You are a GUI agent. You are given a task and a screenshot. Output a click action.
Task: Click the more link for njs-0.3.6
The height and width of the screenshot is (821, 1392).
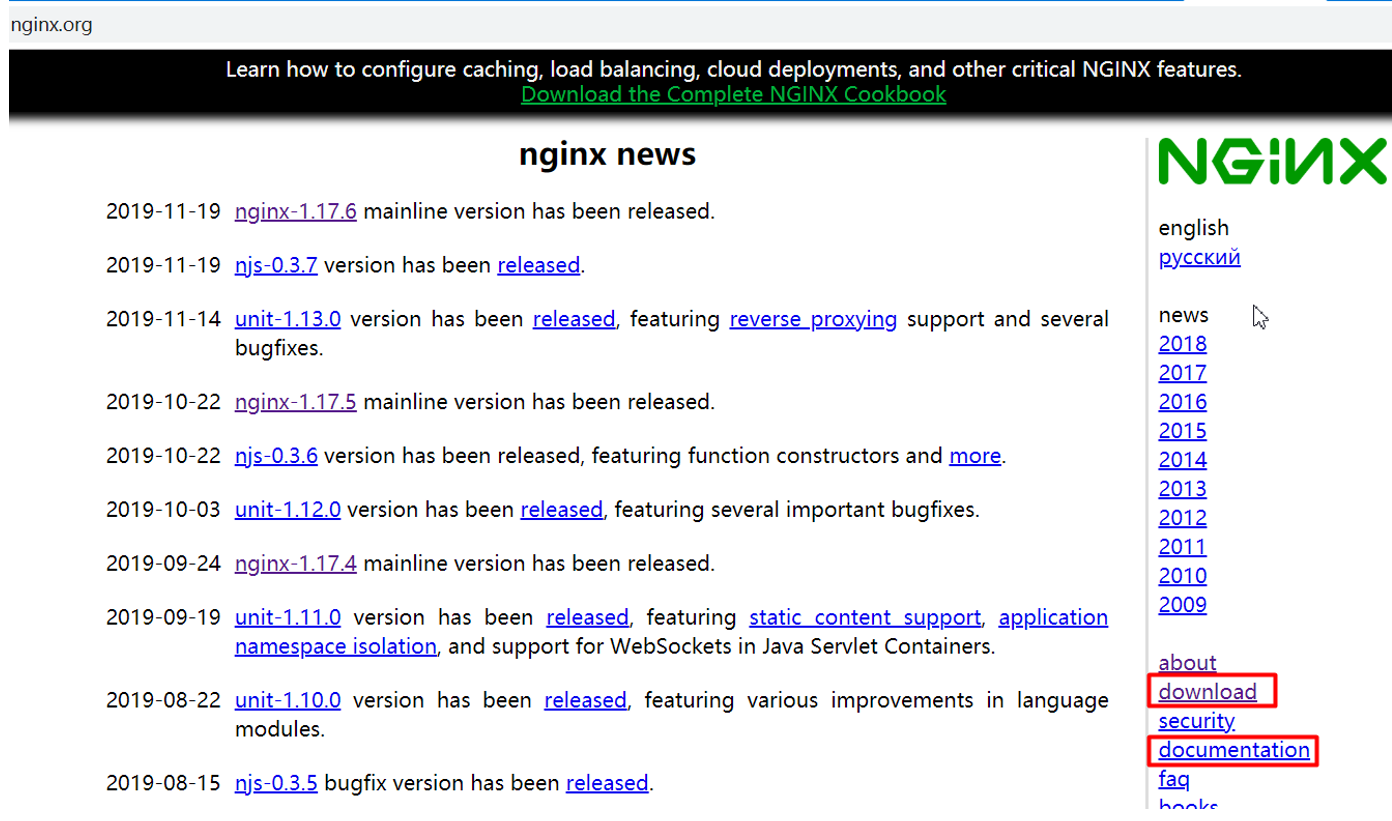point(975,455)
